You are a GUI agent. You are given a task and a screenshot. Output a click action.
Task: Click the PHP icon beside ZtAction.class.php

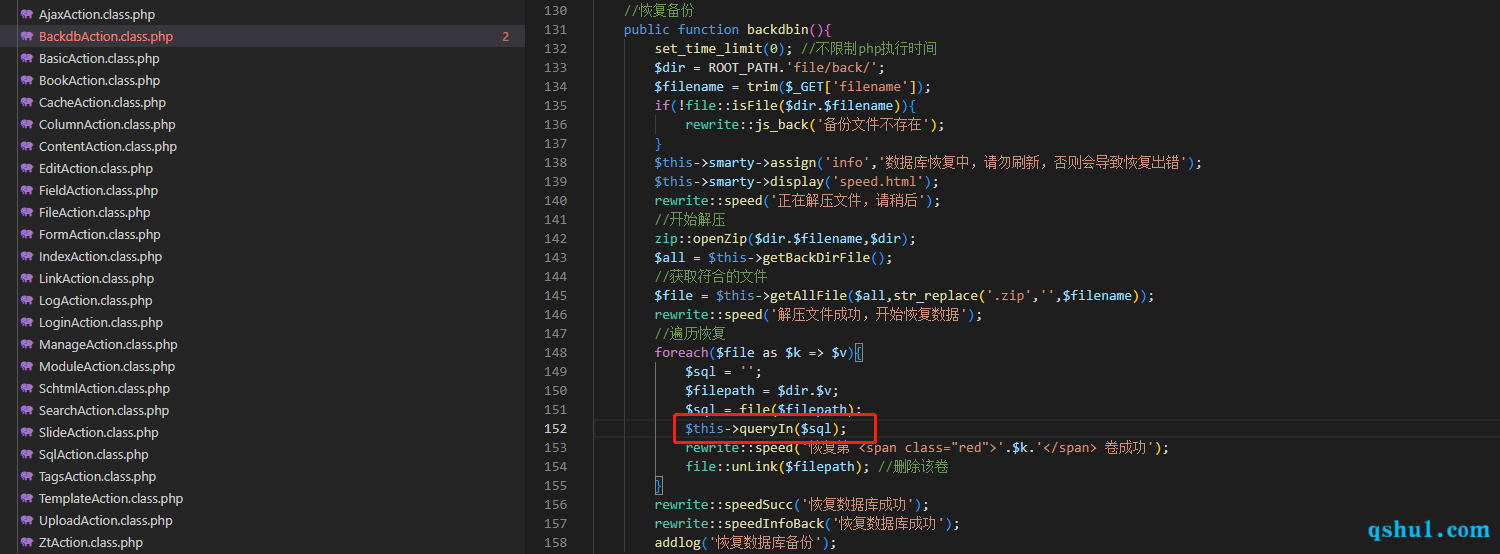click(x=26, y=543)
